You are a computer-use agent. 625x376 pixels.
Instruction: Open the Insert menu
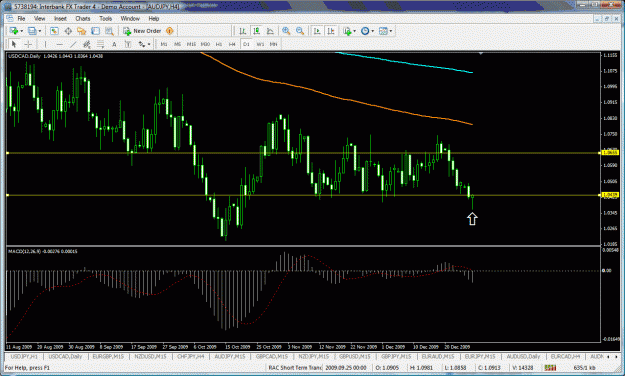click(x=60, y=18)
